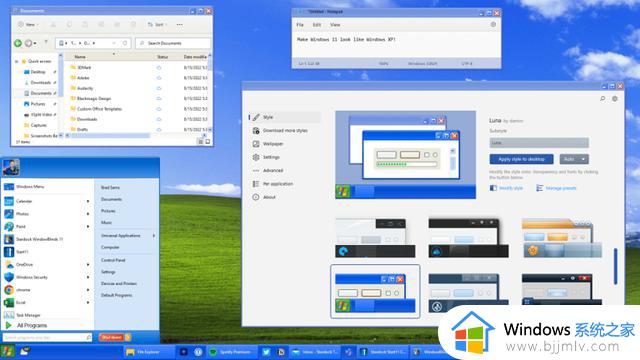Select Wallpaper in WindowBlinds sidebar
Viewport: 640px width, 360px height.
pos(285,144)
